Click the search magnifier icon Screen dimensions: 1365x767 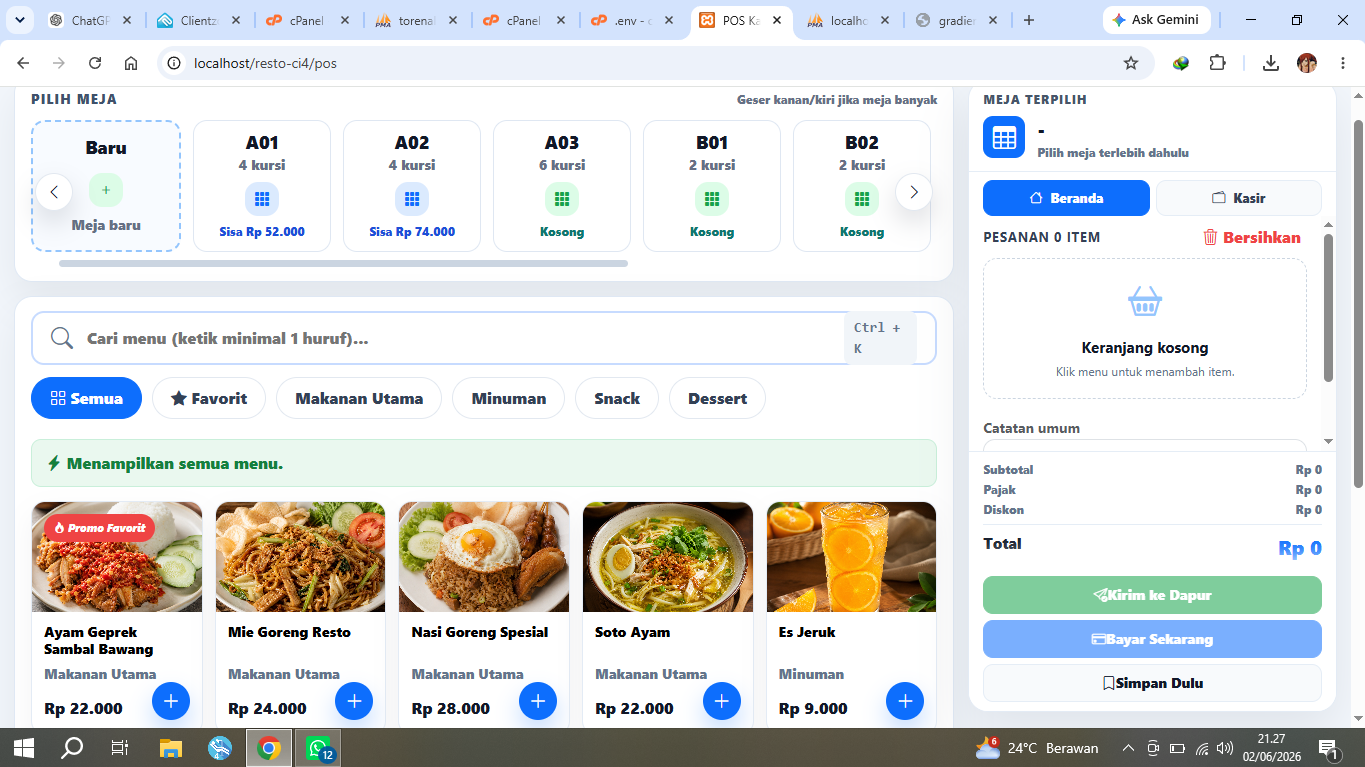62,338
